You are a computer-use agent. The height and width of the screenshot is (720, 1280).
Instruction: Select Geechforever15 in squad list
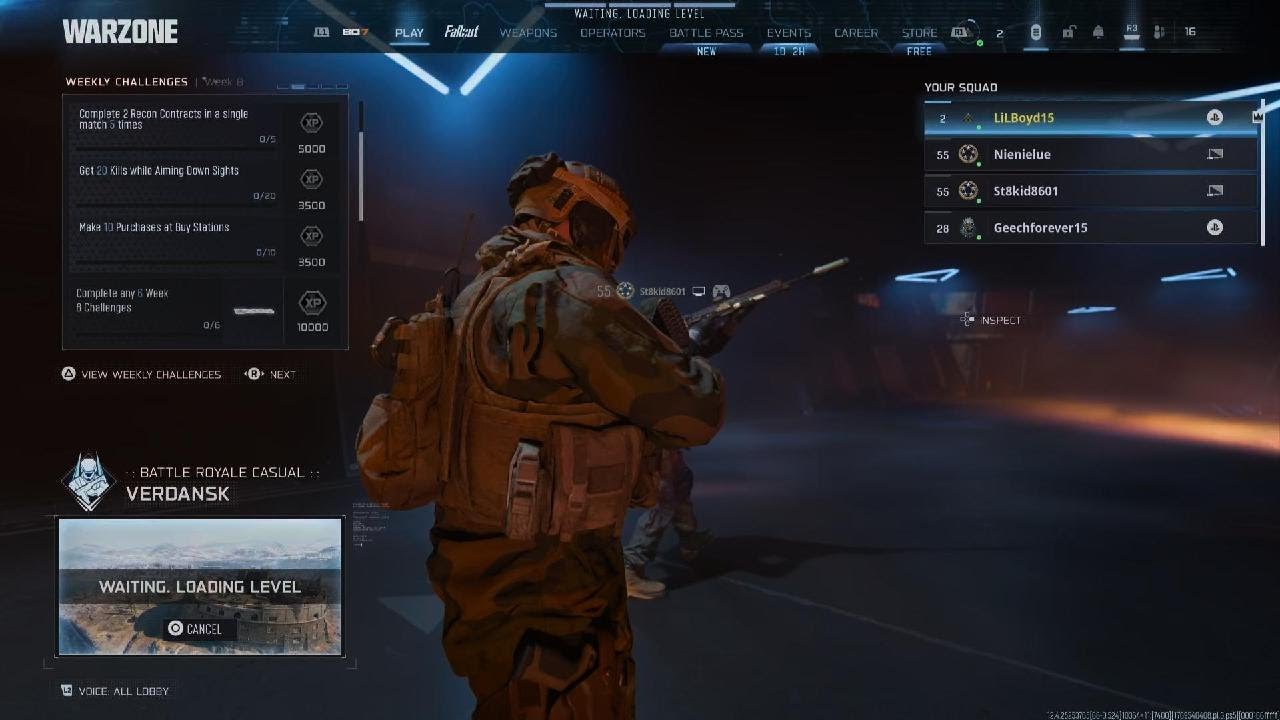click(1090, 228)
